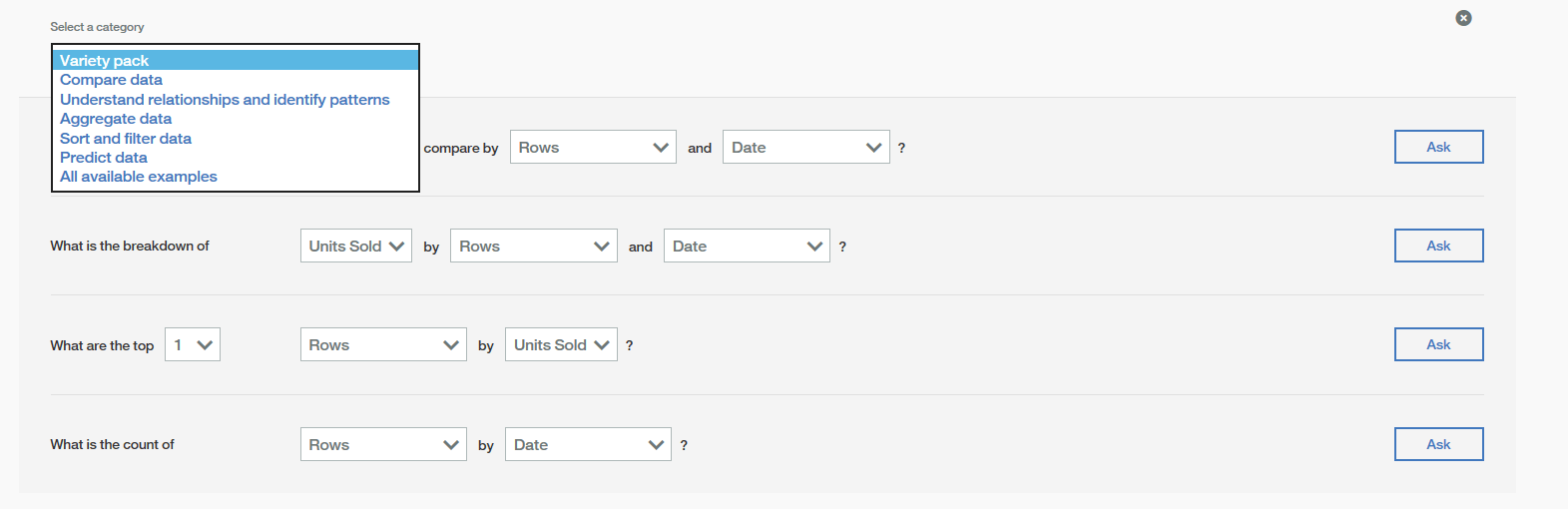This screenshot has width=1568, height=509.
Task: Click Ask button for count of question
Action: [x=1438, y=444]
